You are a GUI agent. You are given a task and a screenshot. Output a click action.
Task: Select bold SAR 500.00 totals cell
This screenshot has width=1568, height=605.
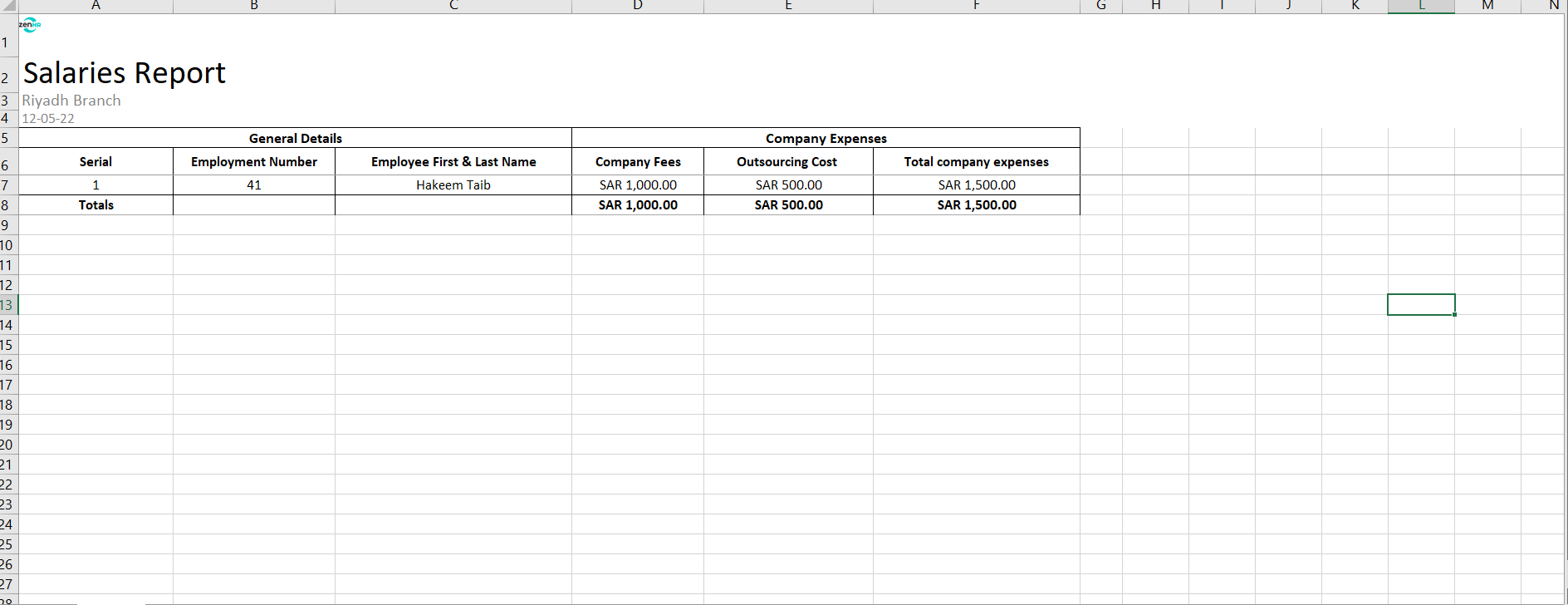788,205
